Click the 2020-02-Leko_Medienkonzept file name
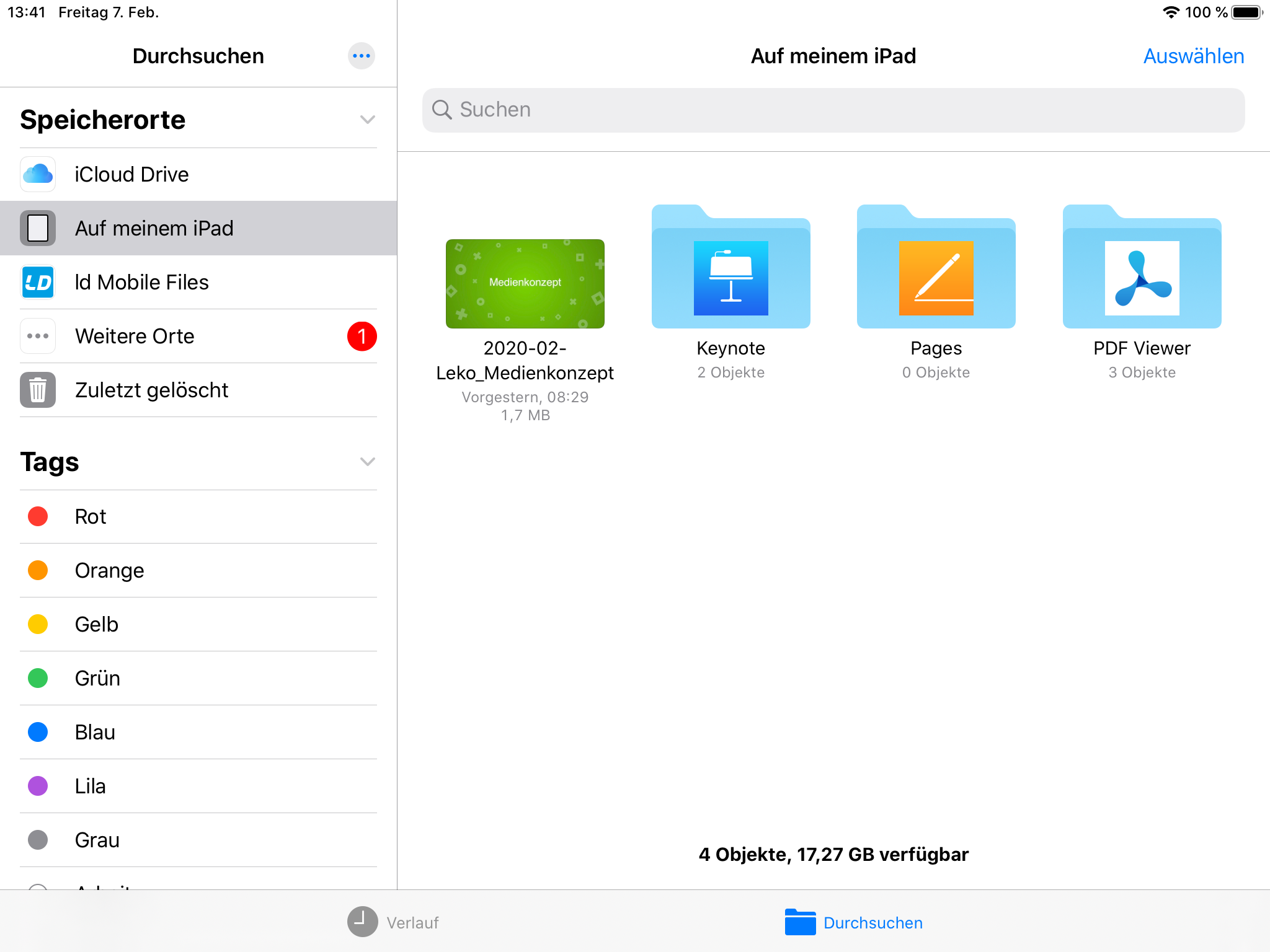1270x952 pixels. click(x=525, y=360)
